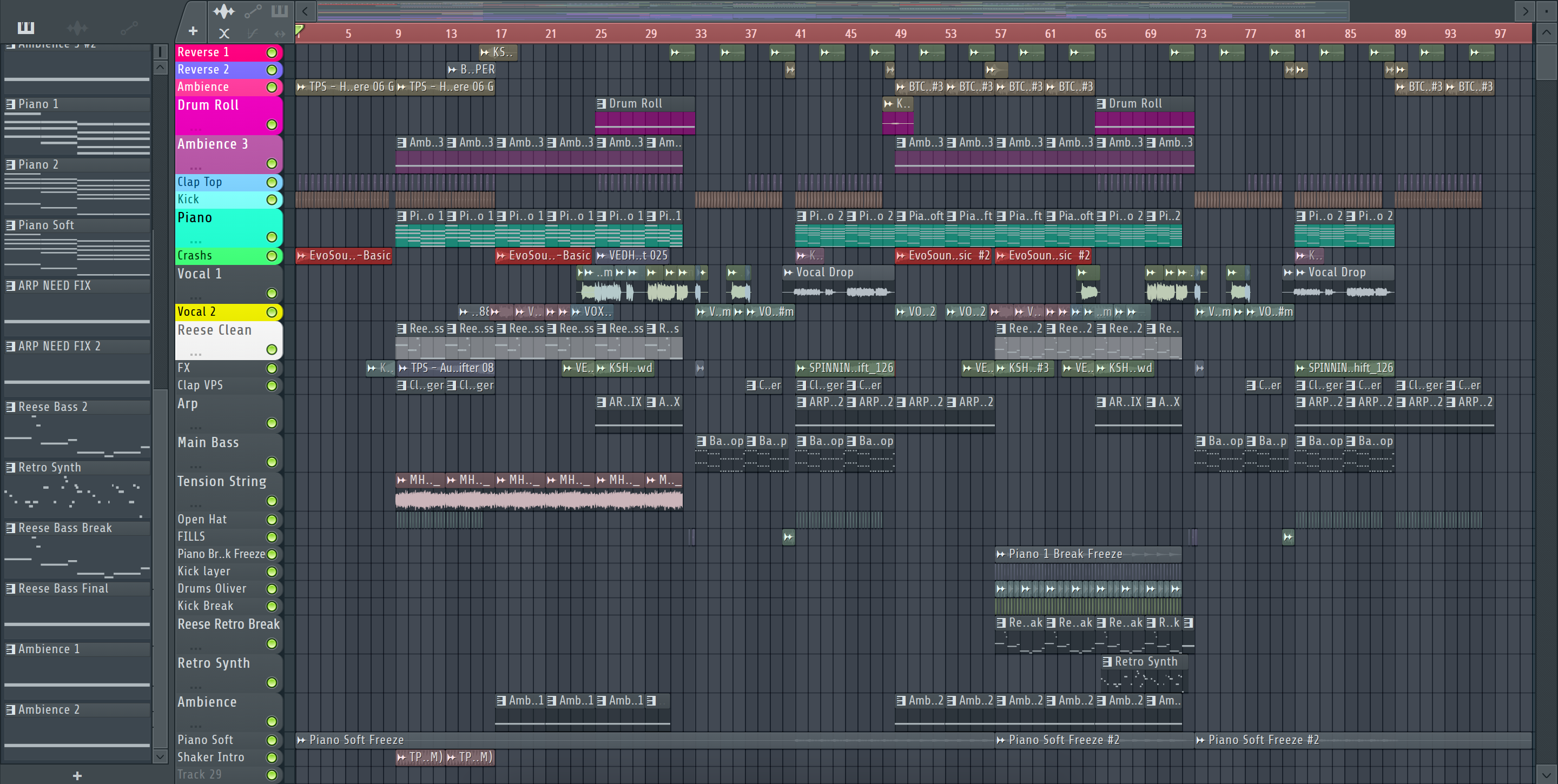The width and height of the screenshot is (1558, 784).
Task: Show automation clips tab in picker panel
Action: [129, 27]
